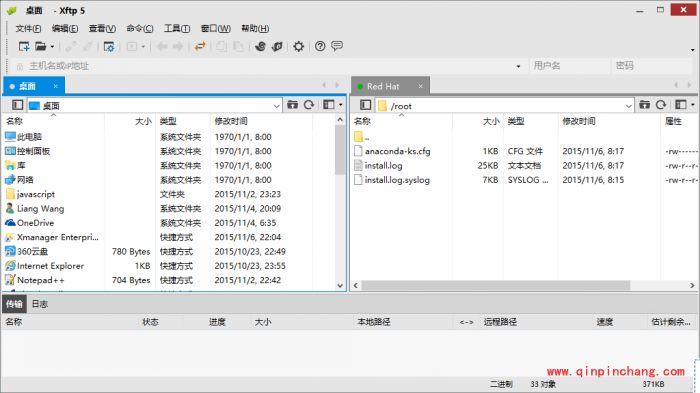Go to parent folder in remote pane

[x=644, y=105]
